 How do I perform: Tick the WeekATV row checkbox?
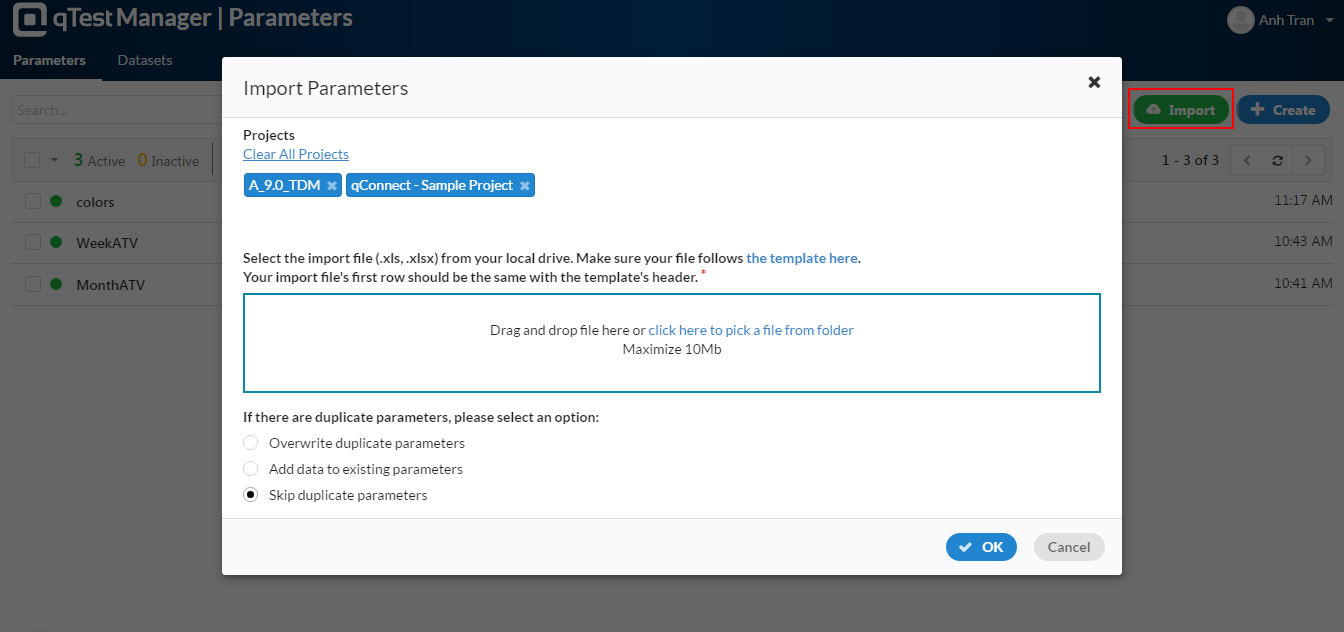tap(33, 243)
